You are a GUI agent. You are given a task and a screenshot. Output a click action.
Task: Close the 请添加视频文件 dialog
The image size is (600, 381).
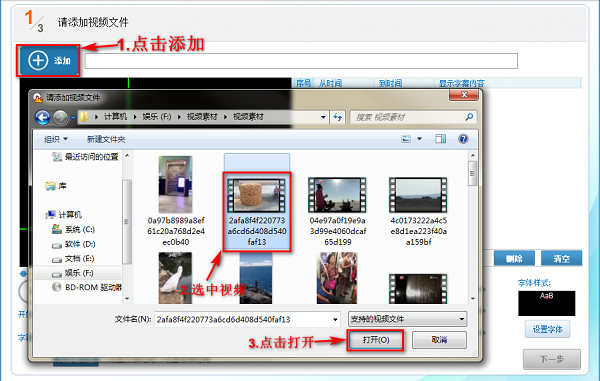click(464, 95)
